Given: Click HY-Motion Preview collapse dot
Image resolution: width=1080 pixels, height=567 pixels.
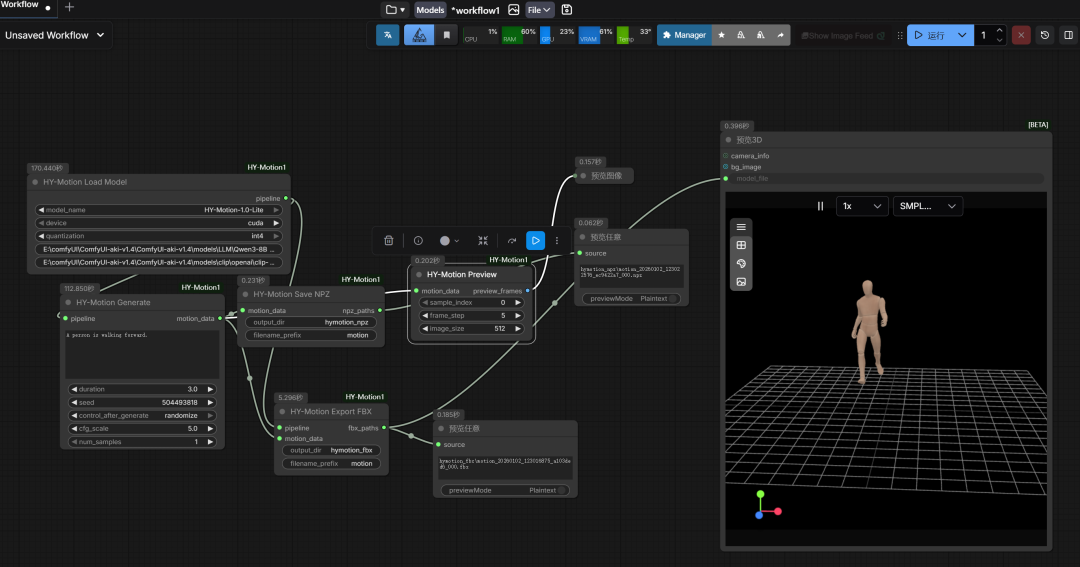Looking at the screenshot, I should (419, 274).
